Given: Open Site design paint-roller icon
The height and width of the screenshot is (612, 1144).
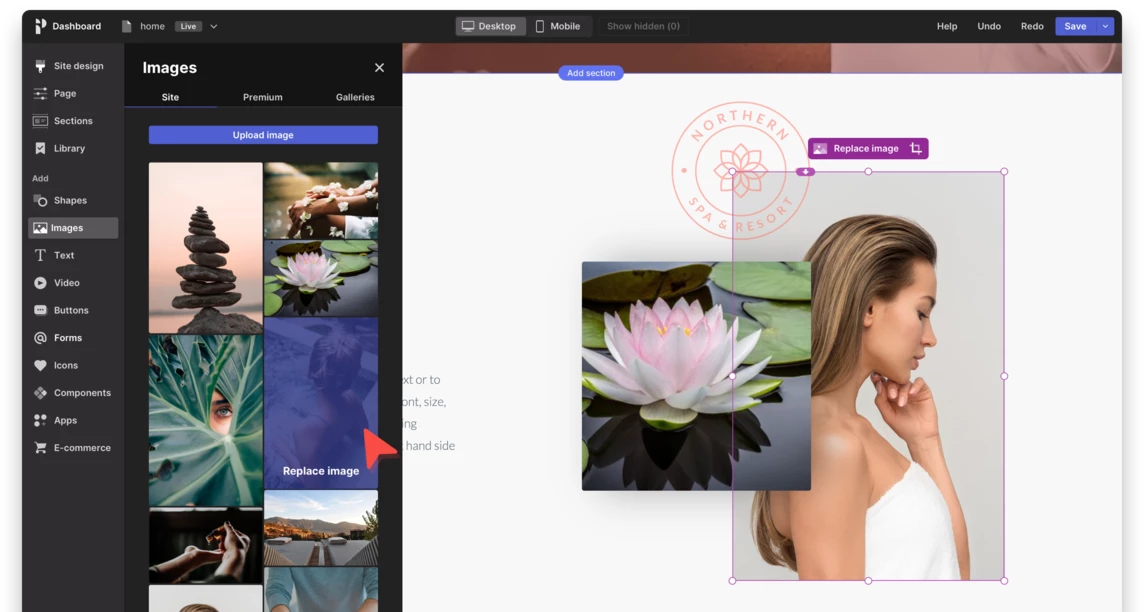Looking at the screenshot, I should click(40, 66).
